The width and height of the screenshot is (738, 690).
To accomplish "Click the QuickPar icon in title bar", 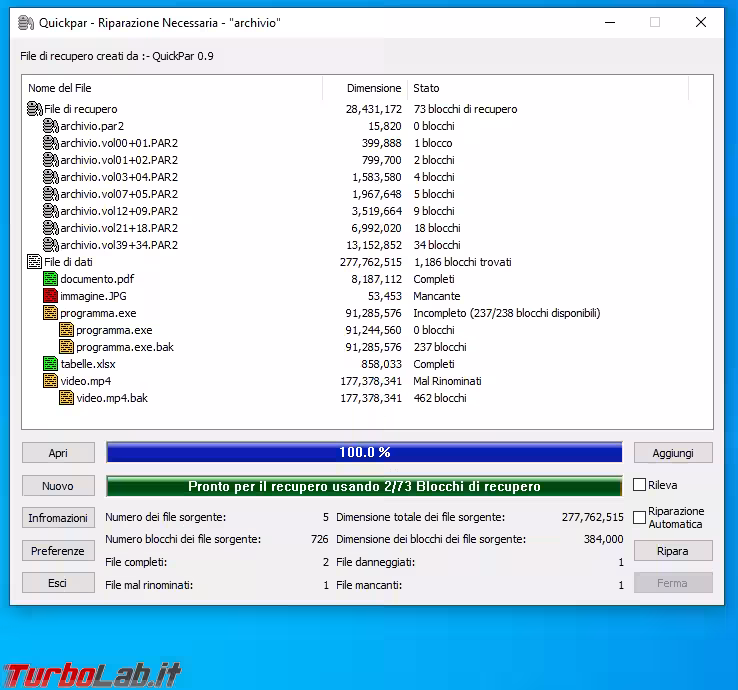I will pos(27,22).
